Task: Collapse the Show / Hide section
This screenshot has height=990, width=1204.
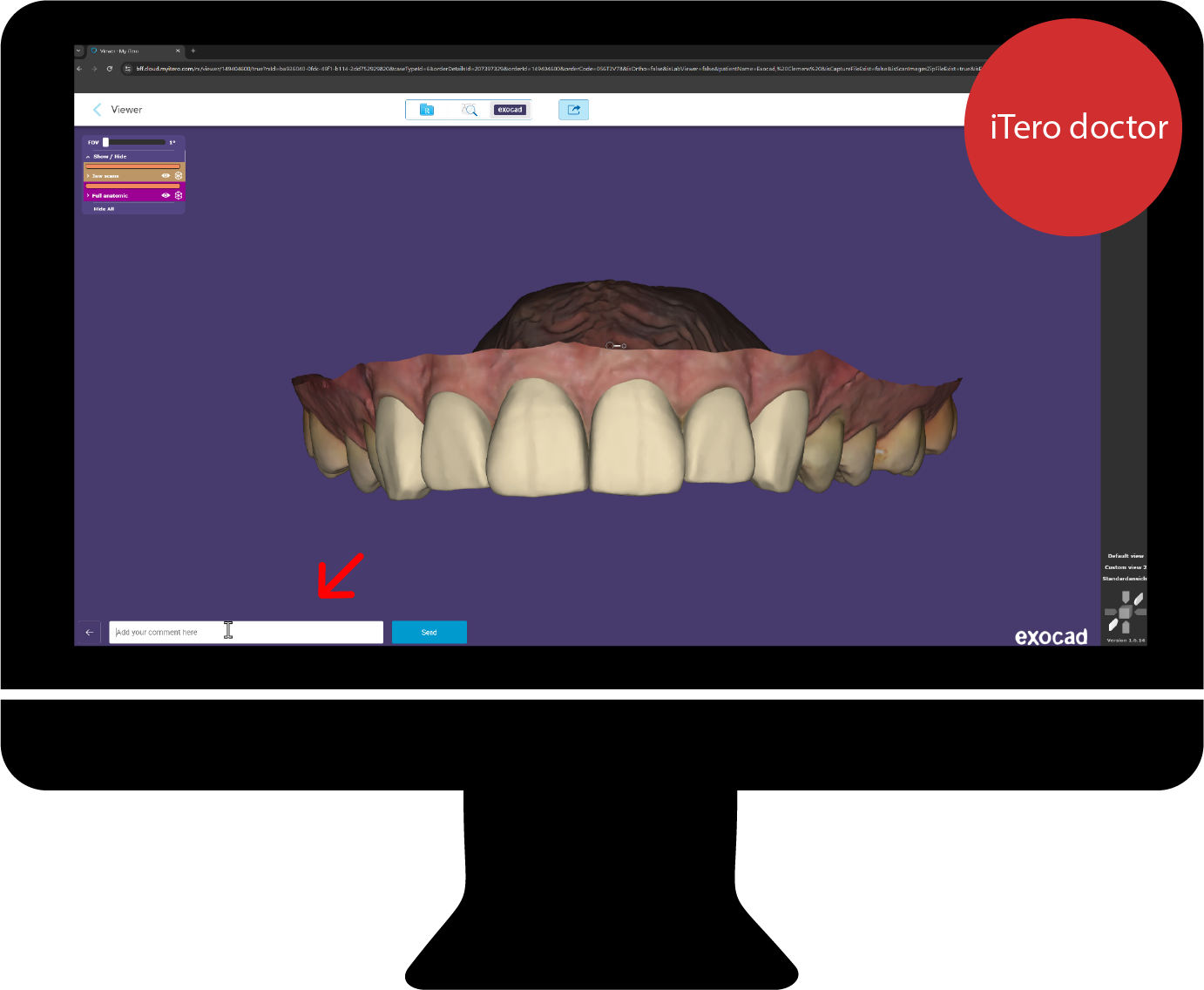Action: pyautogui.click(x=88, y=157)
